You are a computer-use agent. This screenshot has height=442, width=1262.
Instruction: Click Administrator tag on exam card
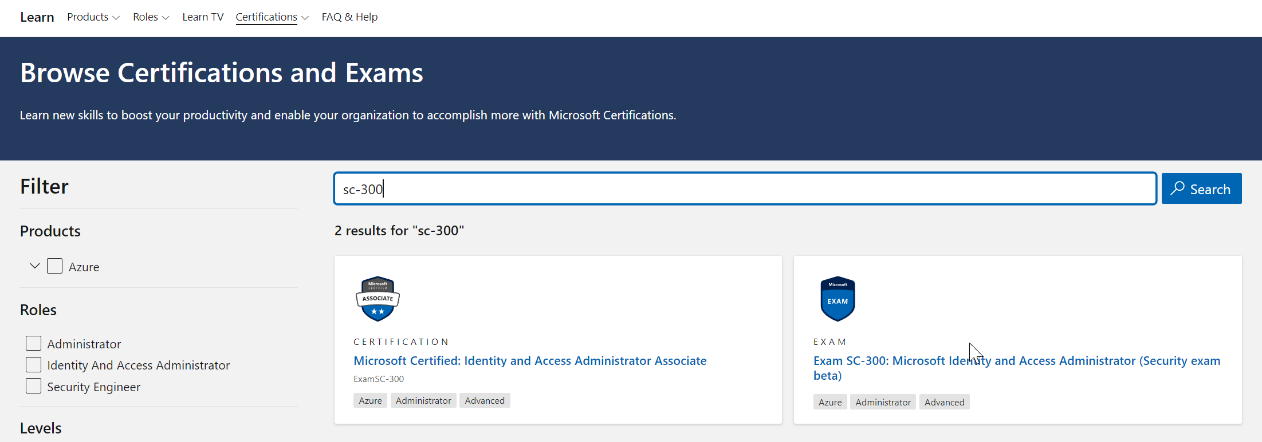tap(883, 402)
